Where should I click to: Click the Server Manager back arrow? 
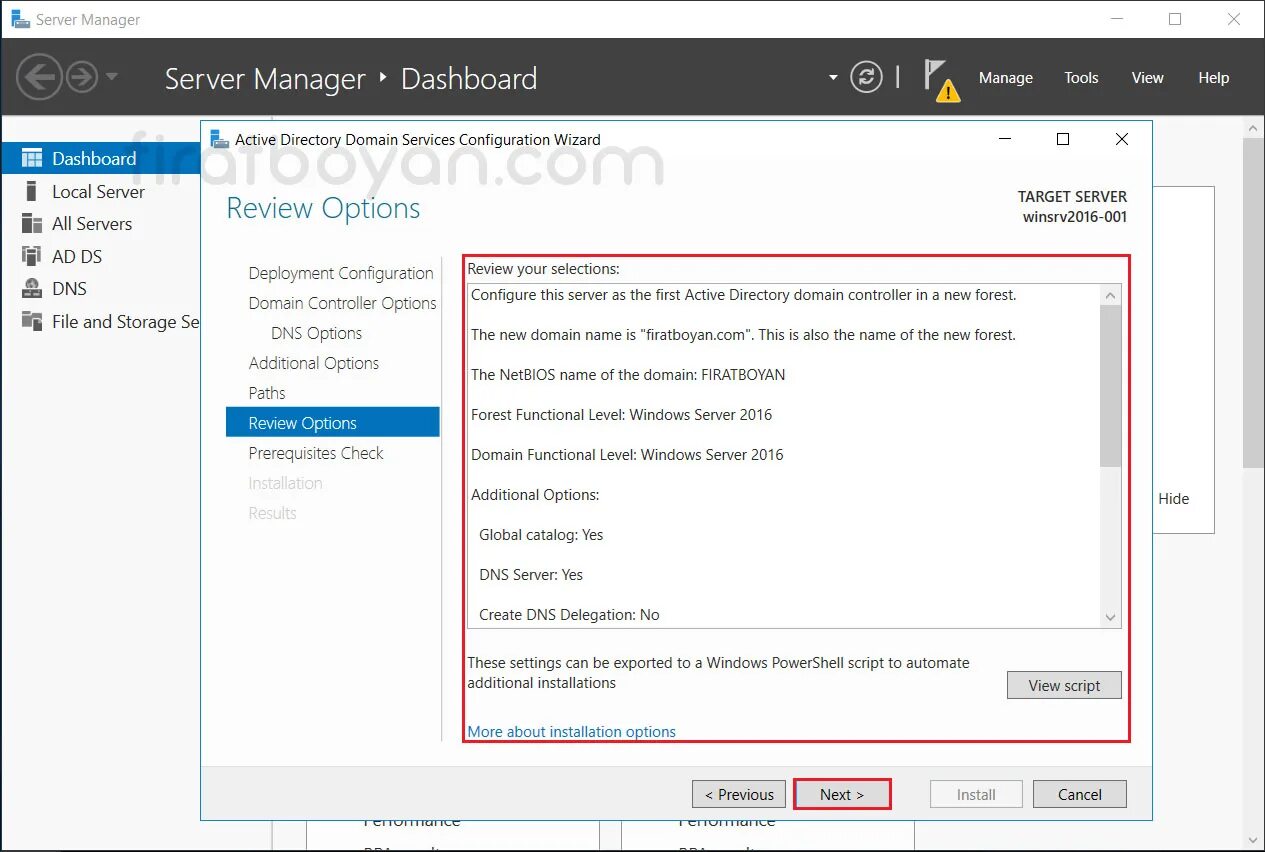coord(40,77)
